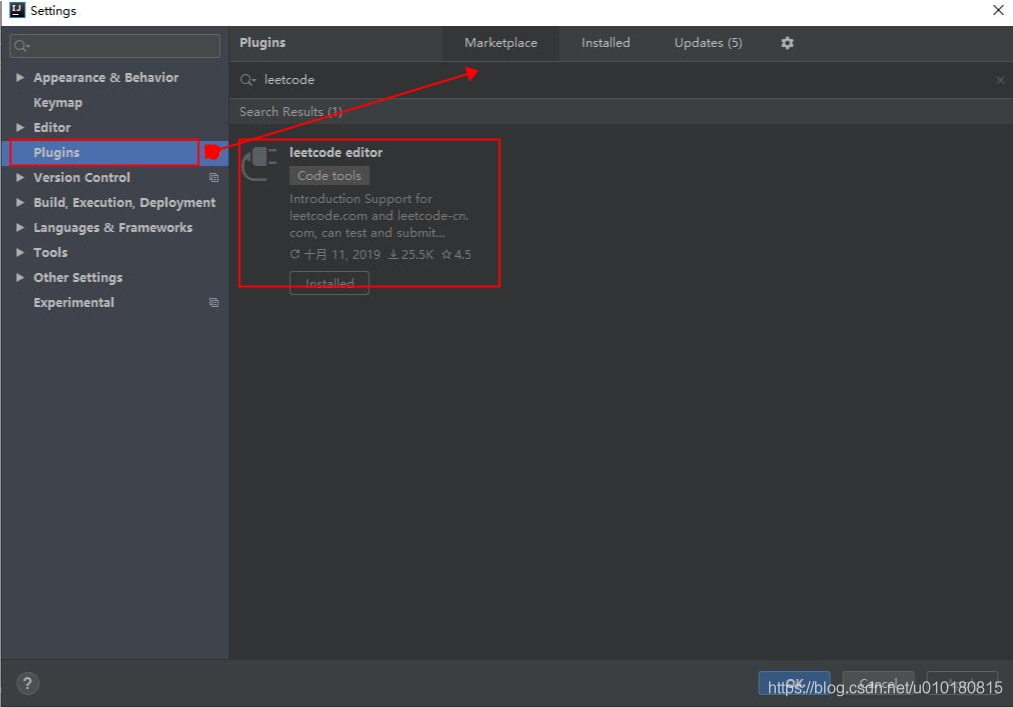The width and height of the screenshot is (1013, 707).
Task: Expand the Languages & Frameworks node
Action: (20, 228)
